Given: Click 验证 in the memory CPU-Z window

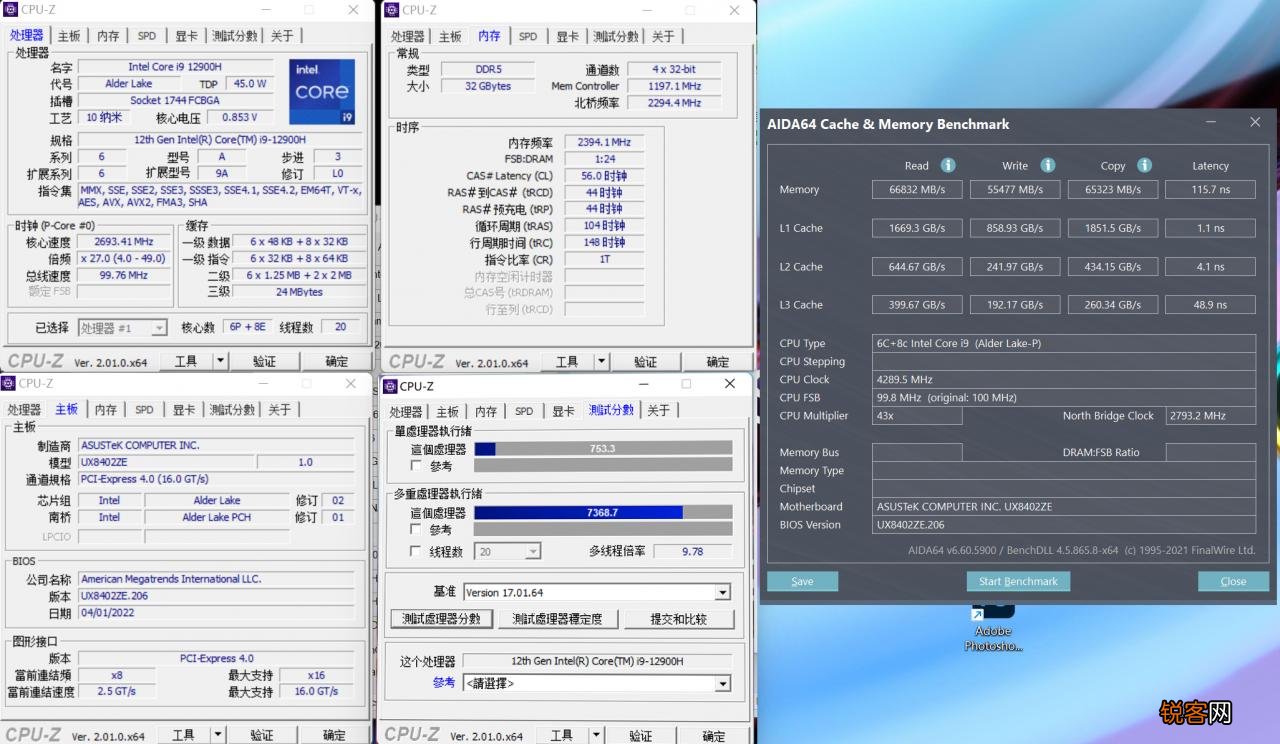Looking at the screenshot, I should click(x=645, y=362).
